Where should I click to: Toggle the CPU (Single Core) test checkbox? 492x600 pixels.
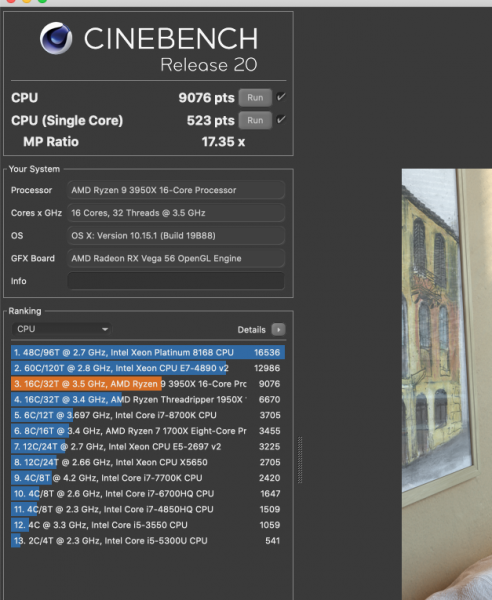click(x=281, y=120)
